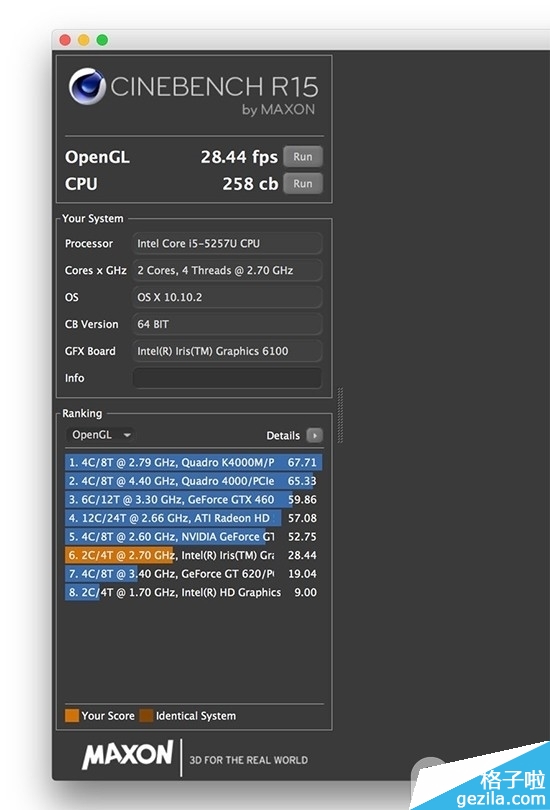550x810 pixels.
Task: Close the window with red button
Action: (65, 40)
